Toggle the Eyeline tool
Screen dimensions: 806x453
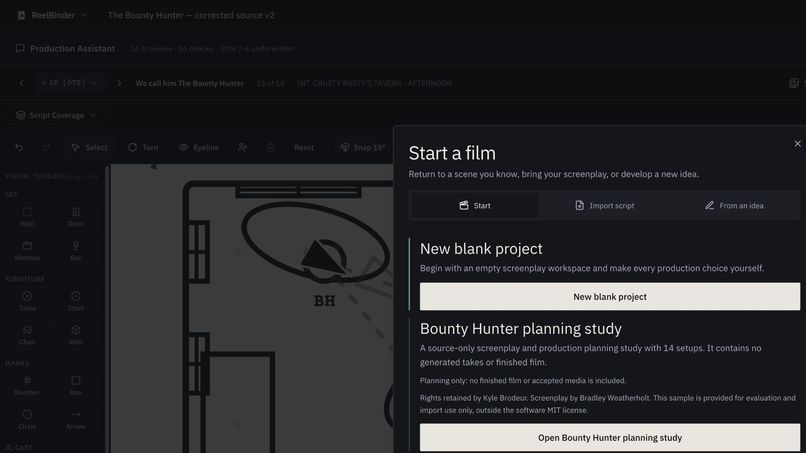198,148
